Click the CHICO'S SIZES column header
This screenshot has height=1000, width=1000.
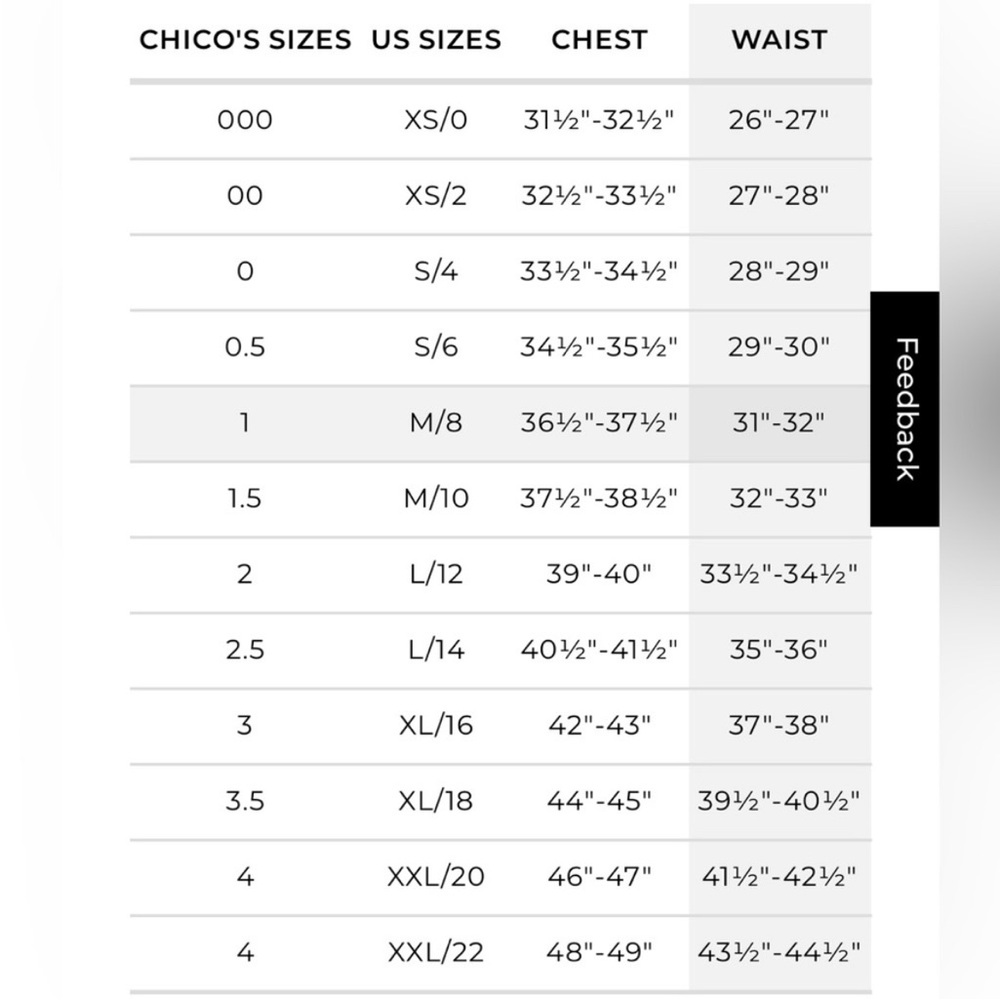point(245,40)
